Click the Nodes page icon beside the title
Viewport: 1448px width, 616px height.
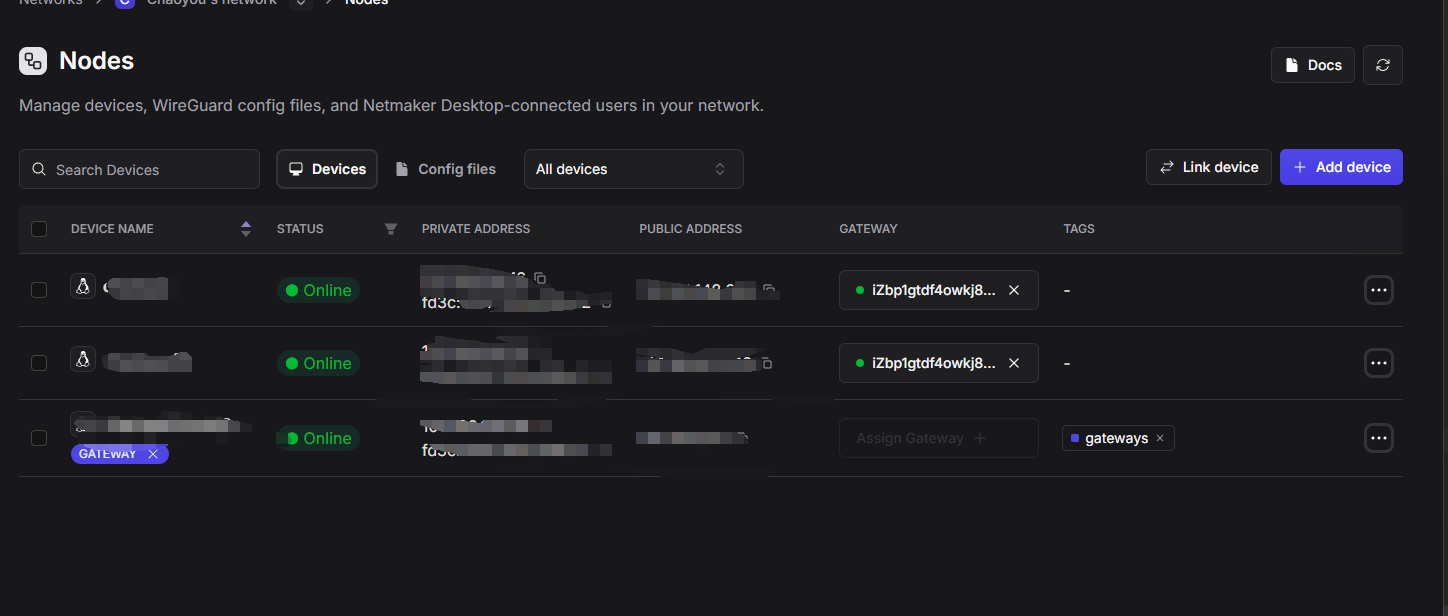33,61
